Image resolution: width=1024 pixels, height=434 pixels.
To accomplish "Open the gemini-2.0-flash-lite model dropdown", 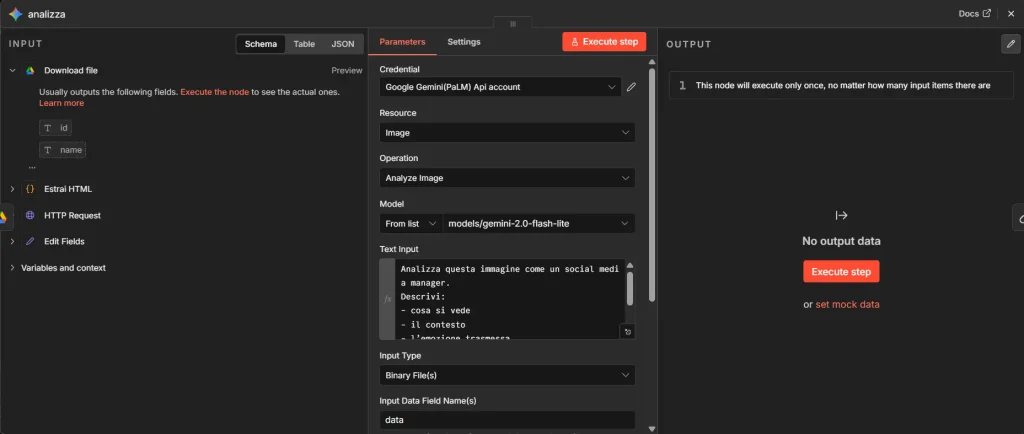I will pos(539,224).
